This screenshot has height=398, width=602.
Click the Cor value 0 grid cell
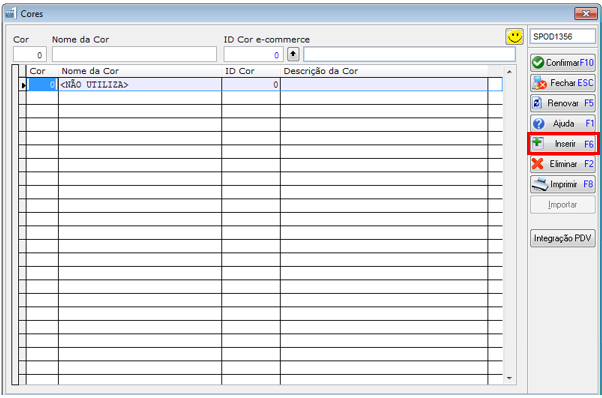click(x=42, y=84)
